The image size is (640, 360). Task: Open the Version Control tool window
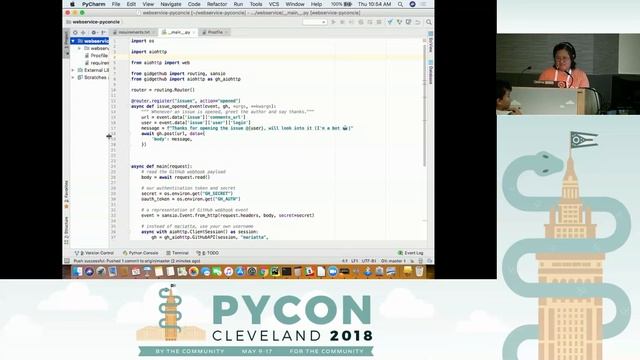(x=94, y=253)
